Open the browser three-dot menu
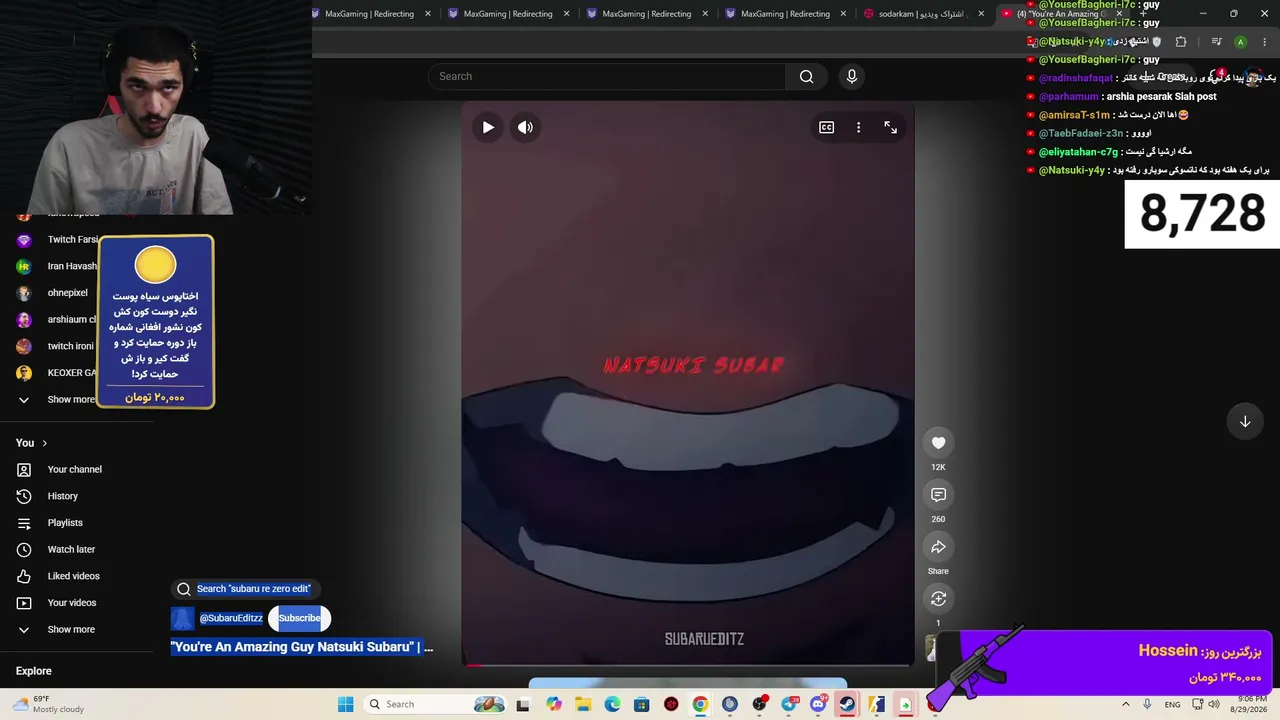1280x720 pixels. (1264, 42)
